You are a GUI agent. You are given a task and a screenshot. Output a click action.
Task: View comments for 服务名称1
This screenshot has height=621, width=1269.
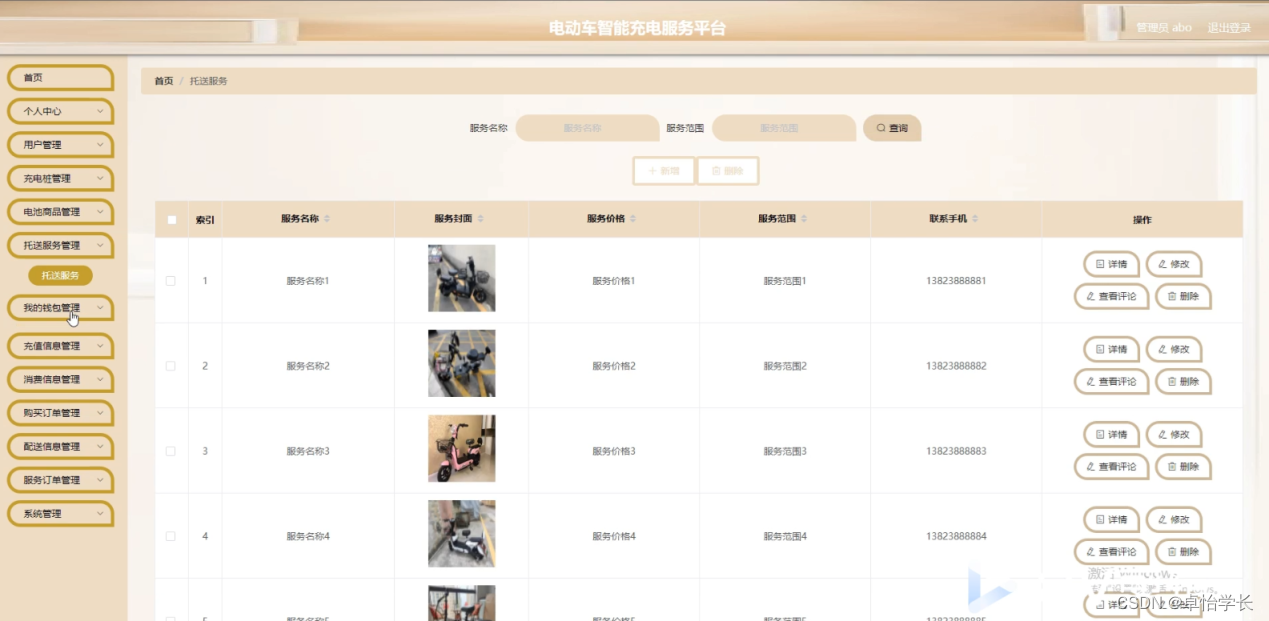point(1111,297)
